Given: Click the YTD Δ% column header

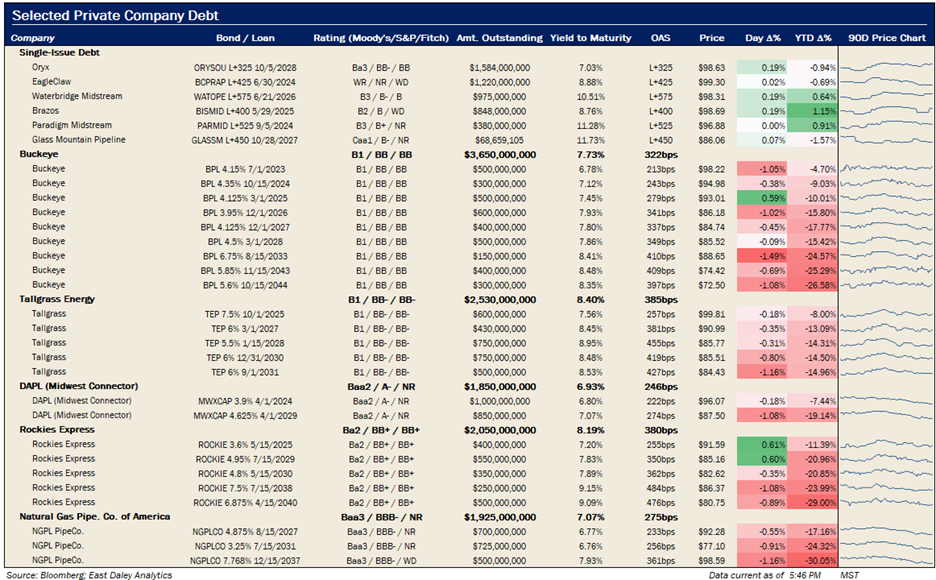Looking at the screenshot, I should (x=813, y=38).
